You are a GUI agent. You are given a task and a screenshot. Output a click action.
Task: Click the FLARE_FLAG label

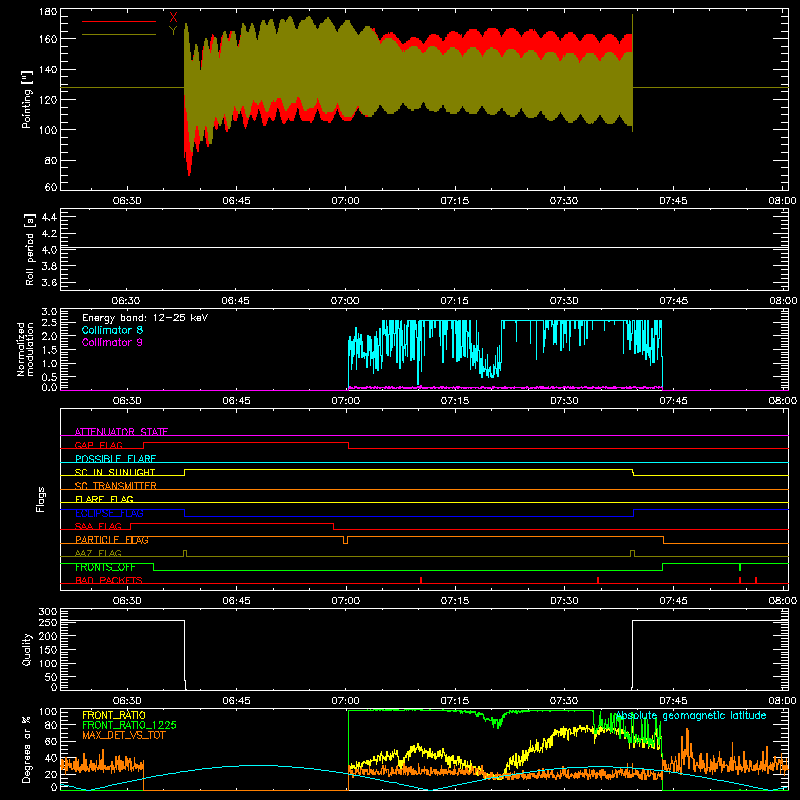pyautogui.click(x=104, y=499)
